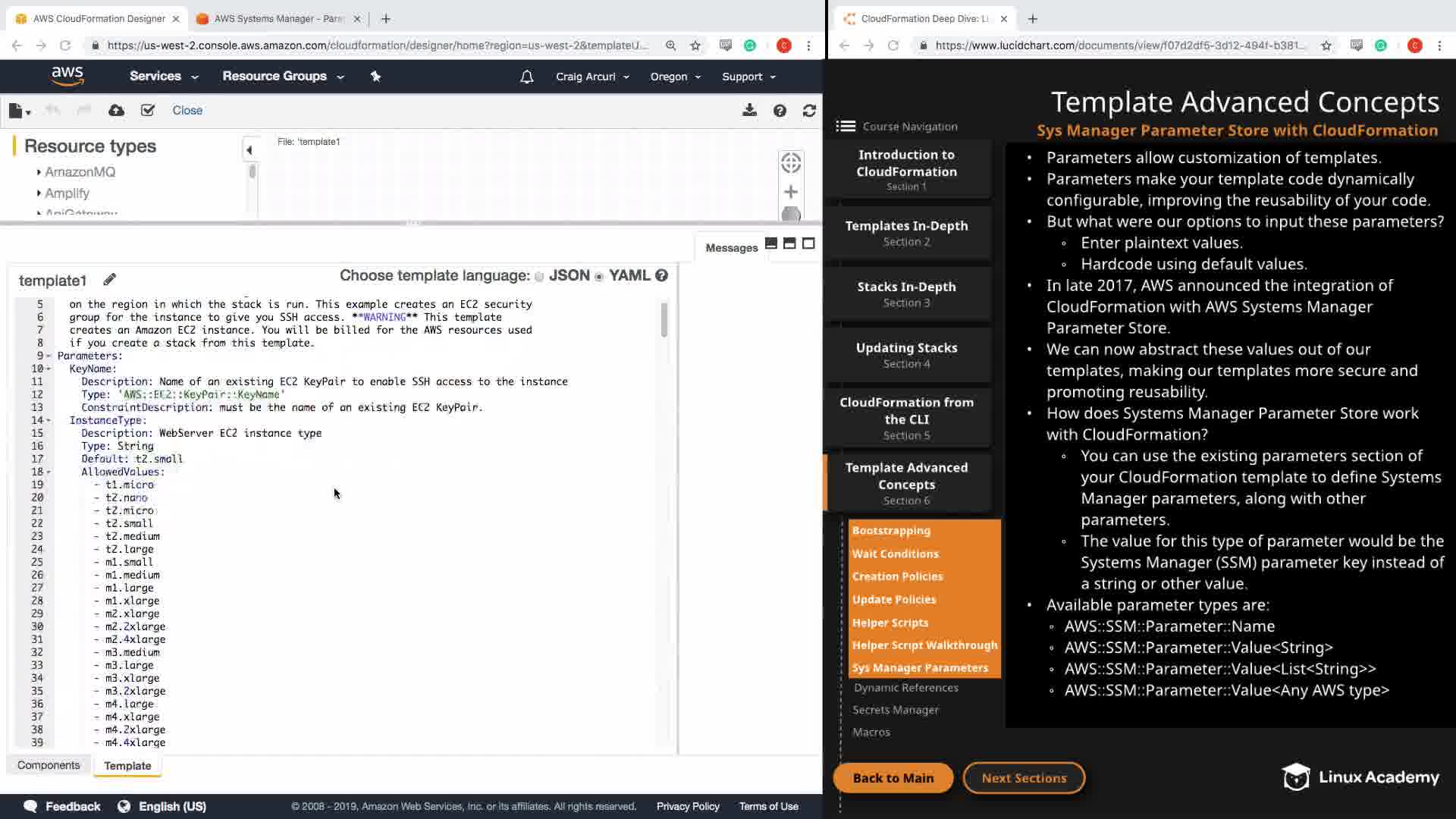Select YAML template language
Image resolution: width=1456 pixels, height=819 pixels.
[599, 277]
